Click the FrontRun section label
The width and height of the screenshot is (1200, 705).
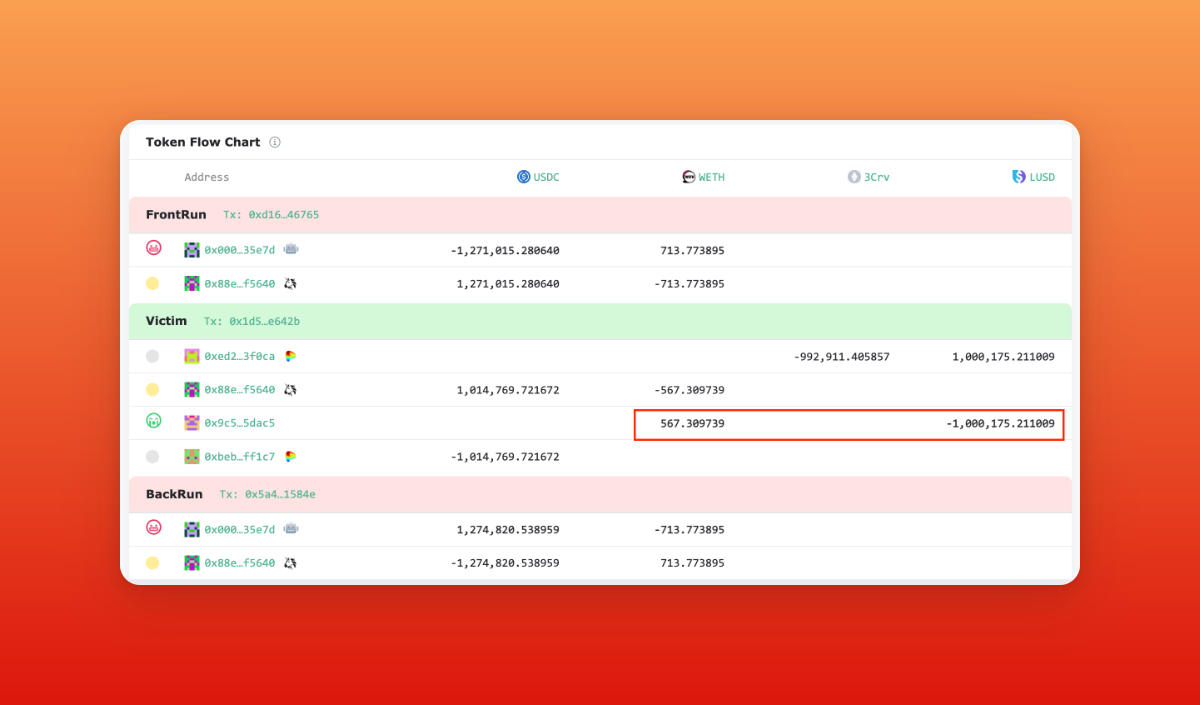pyautogui.click(x=176, y=214)
